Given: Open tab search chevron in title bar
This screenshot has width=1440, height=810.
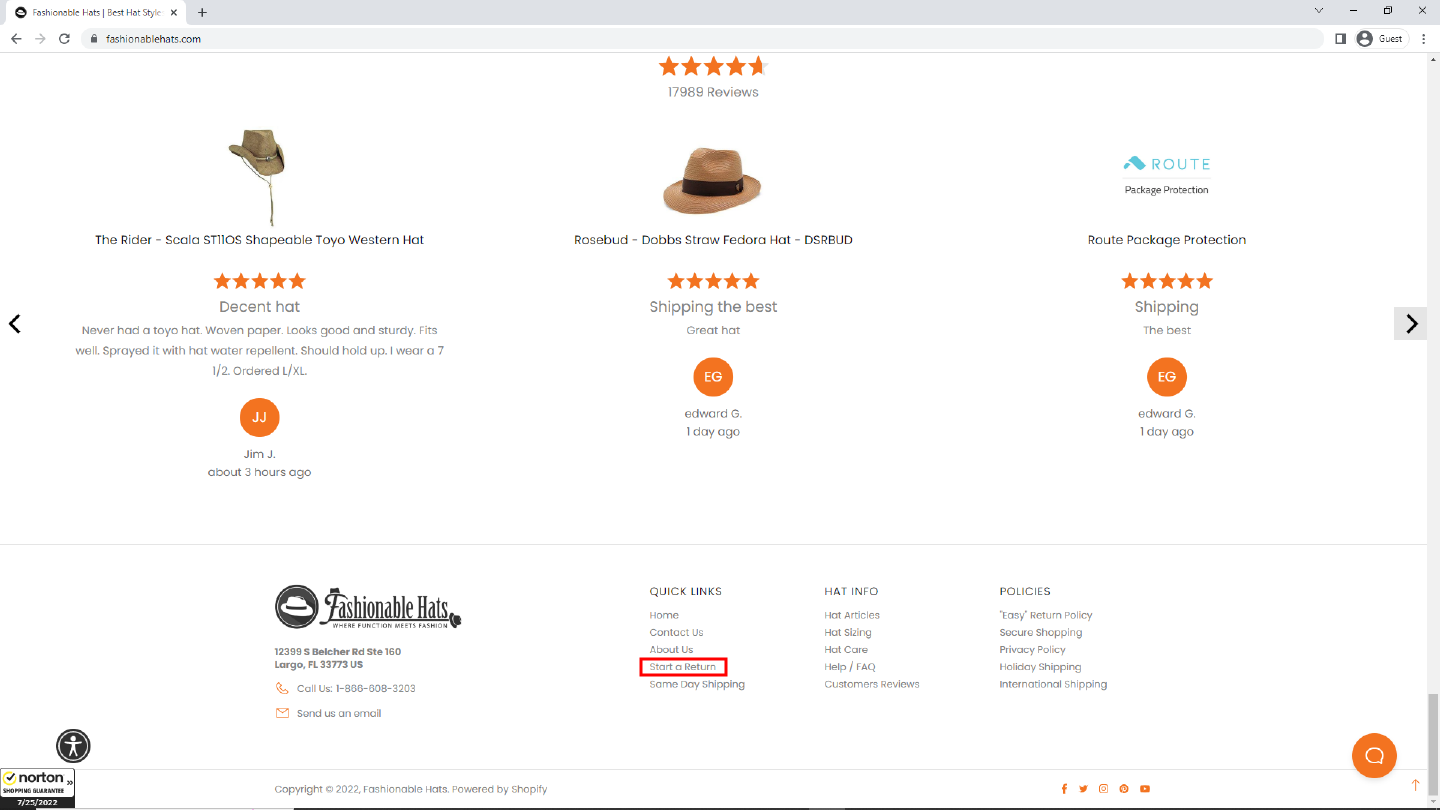Looking at the screenshot, I should click(x=1318, y=11).
